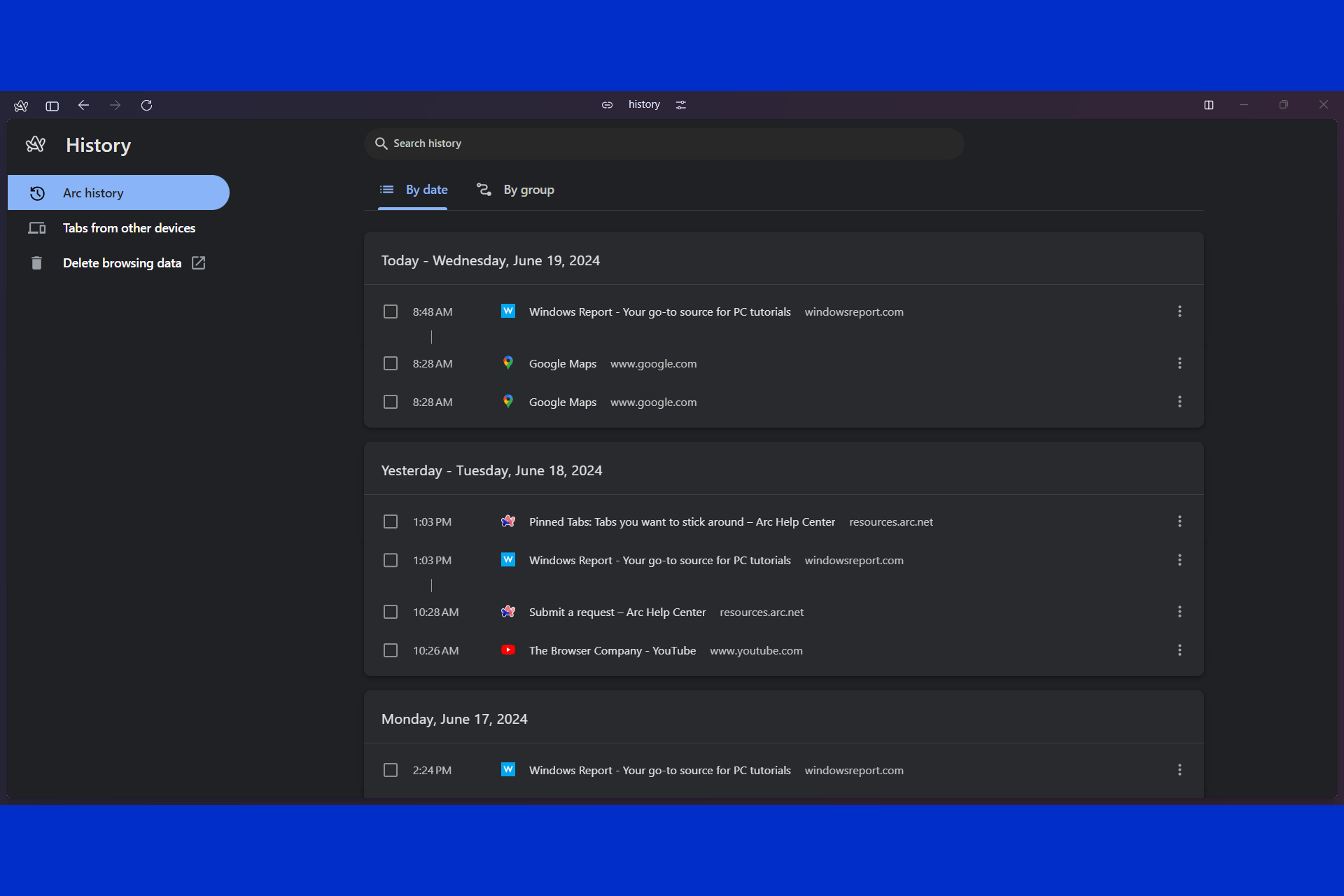Open three-dot menu for Windows Report today
1344x896 pixels.
coord(1180,311)
